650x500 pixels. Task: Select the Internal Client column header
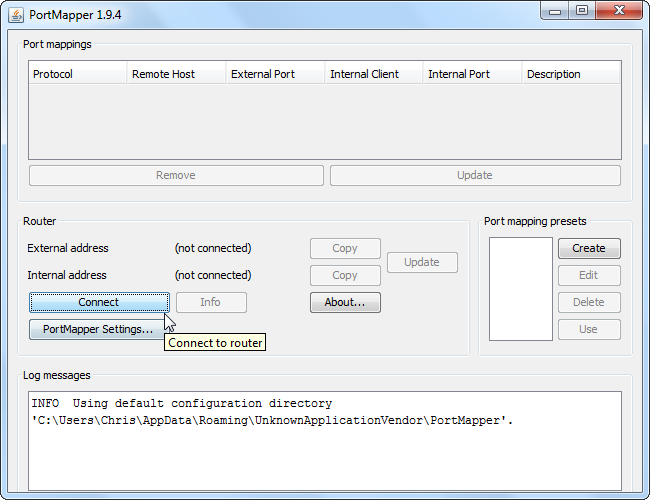(x=374, y=74)
